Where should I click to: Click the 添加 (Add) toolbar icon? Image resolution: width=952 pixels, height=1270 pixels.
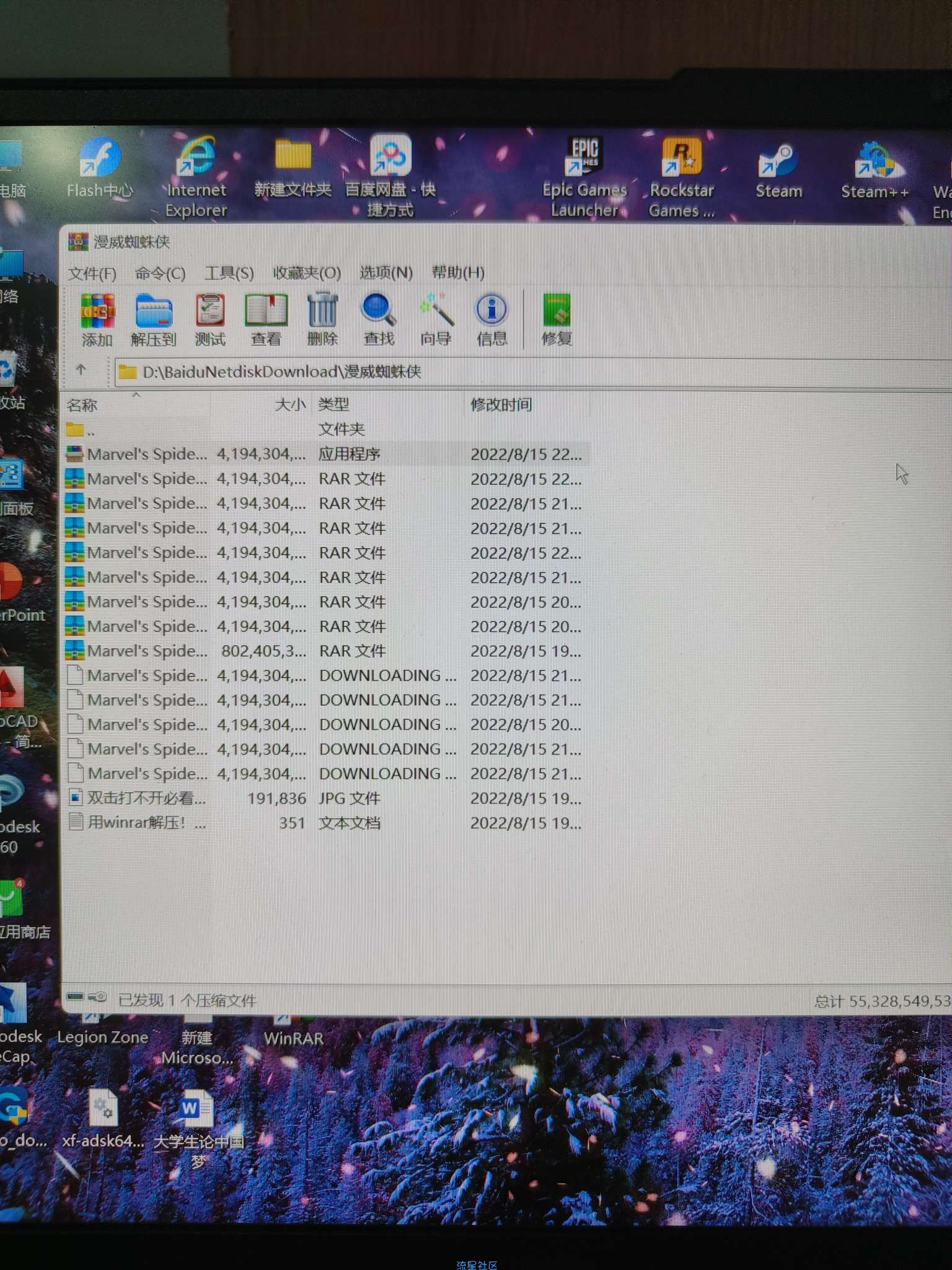pos(97,319)
